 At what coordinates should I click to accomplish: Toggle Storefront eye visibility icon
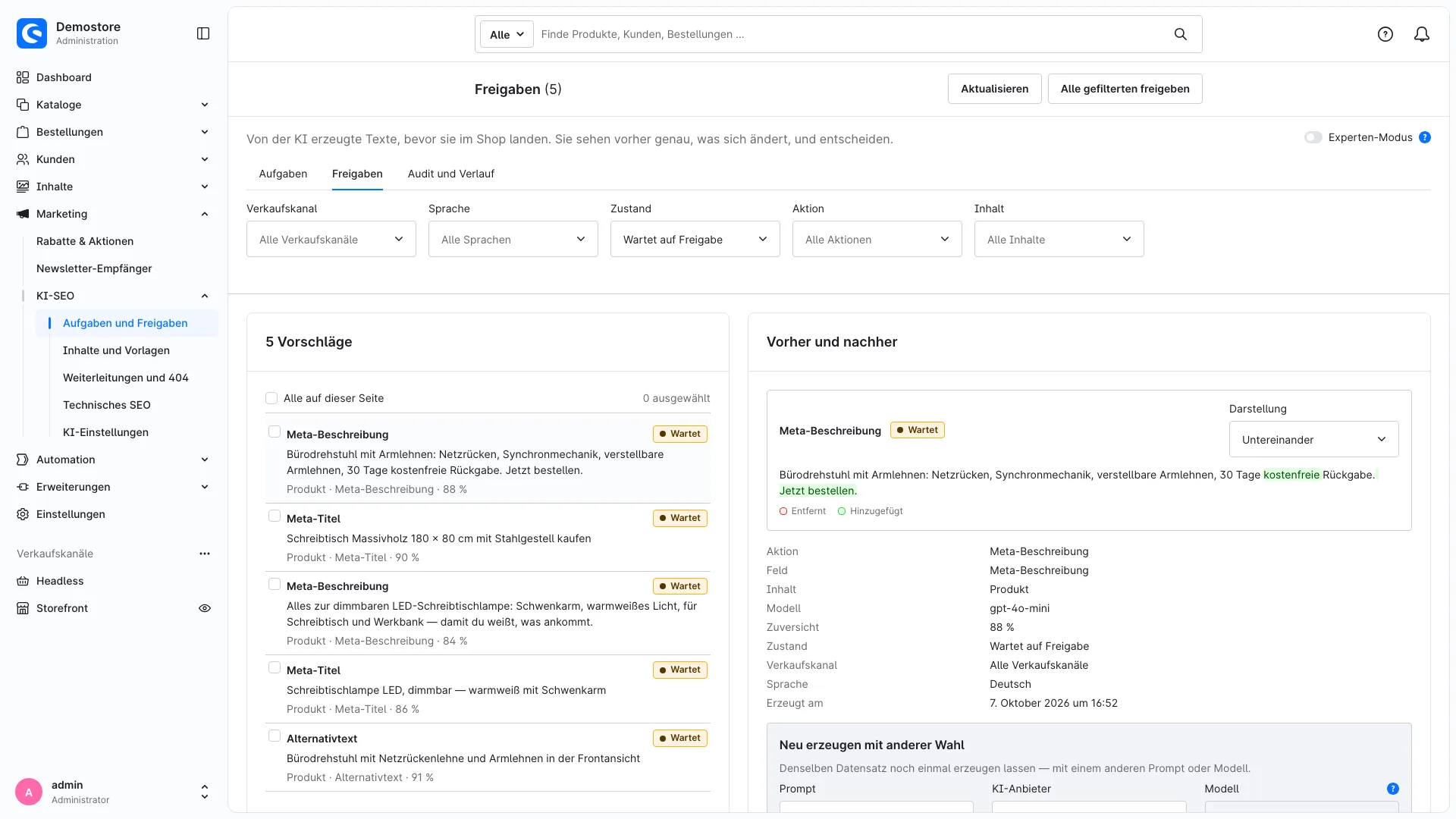[205, 608]
